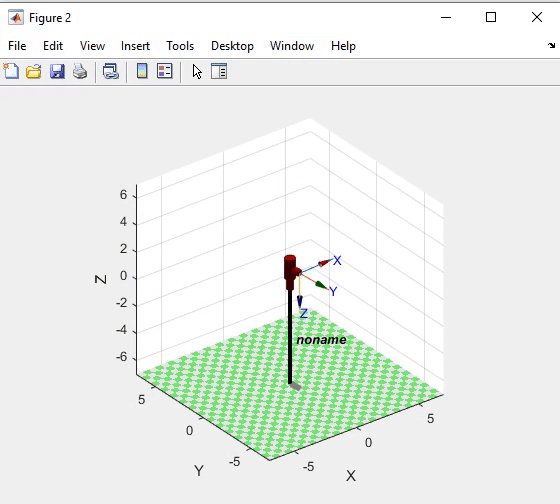560x504 pixels.
Task: Open the Desktop menu
Action: click(232, 46)
